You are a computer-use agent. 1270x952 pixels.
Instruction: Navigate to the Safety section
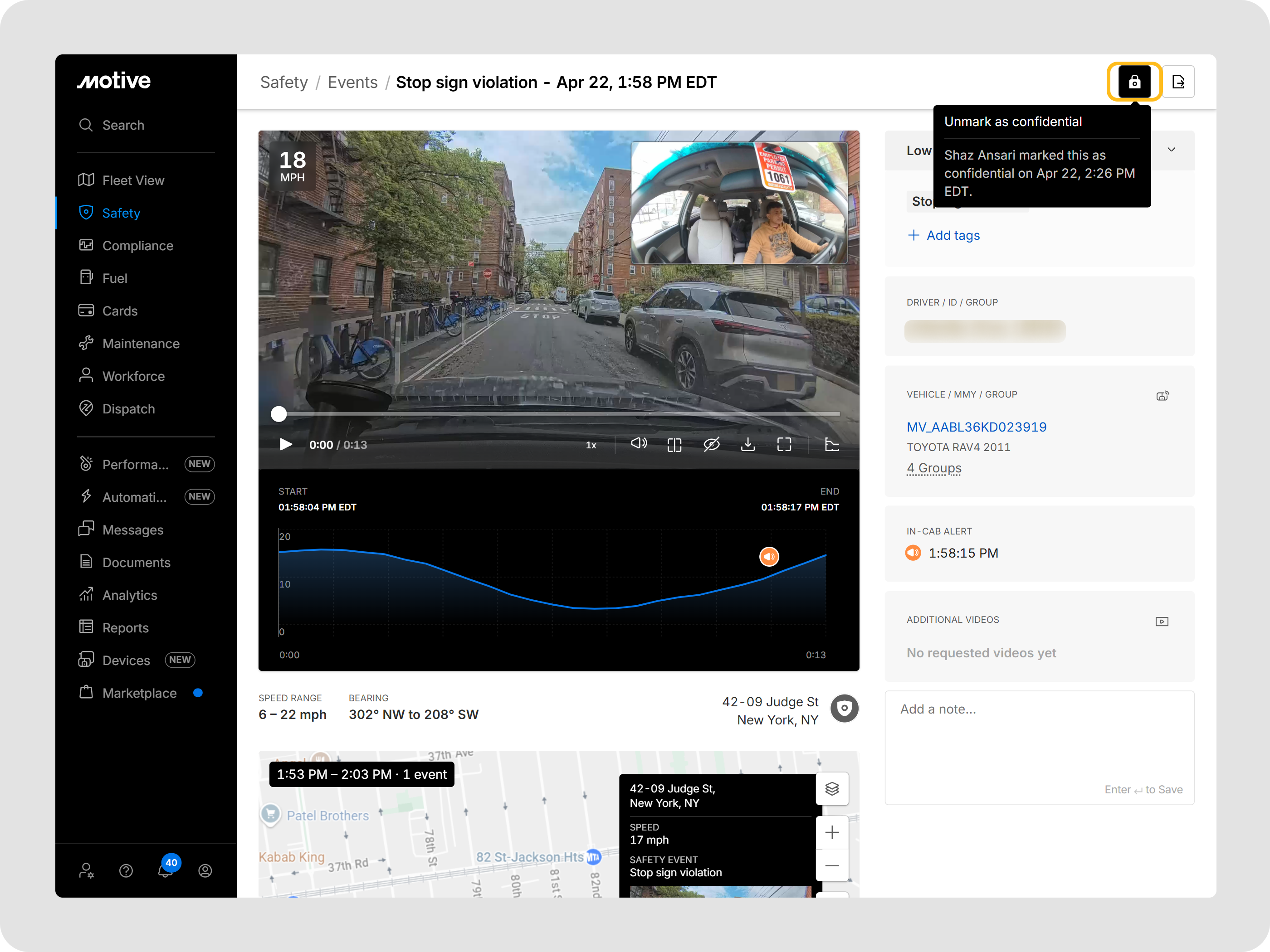tap(121, 213)
